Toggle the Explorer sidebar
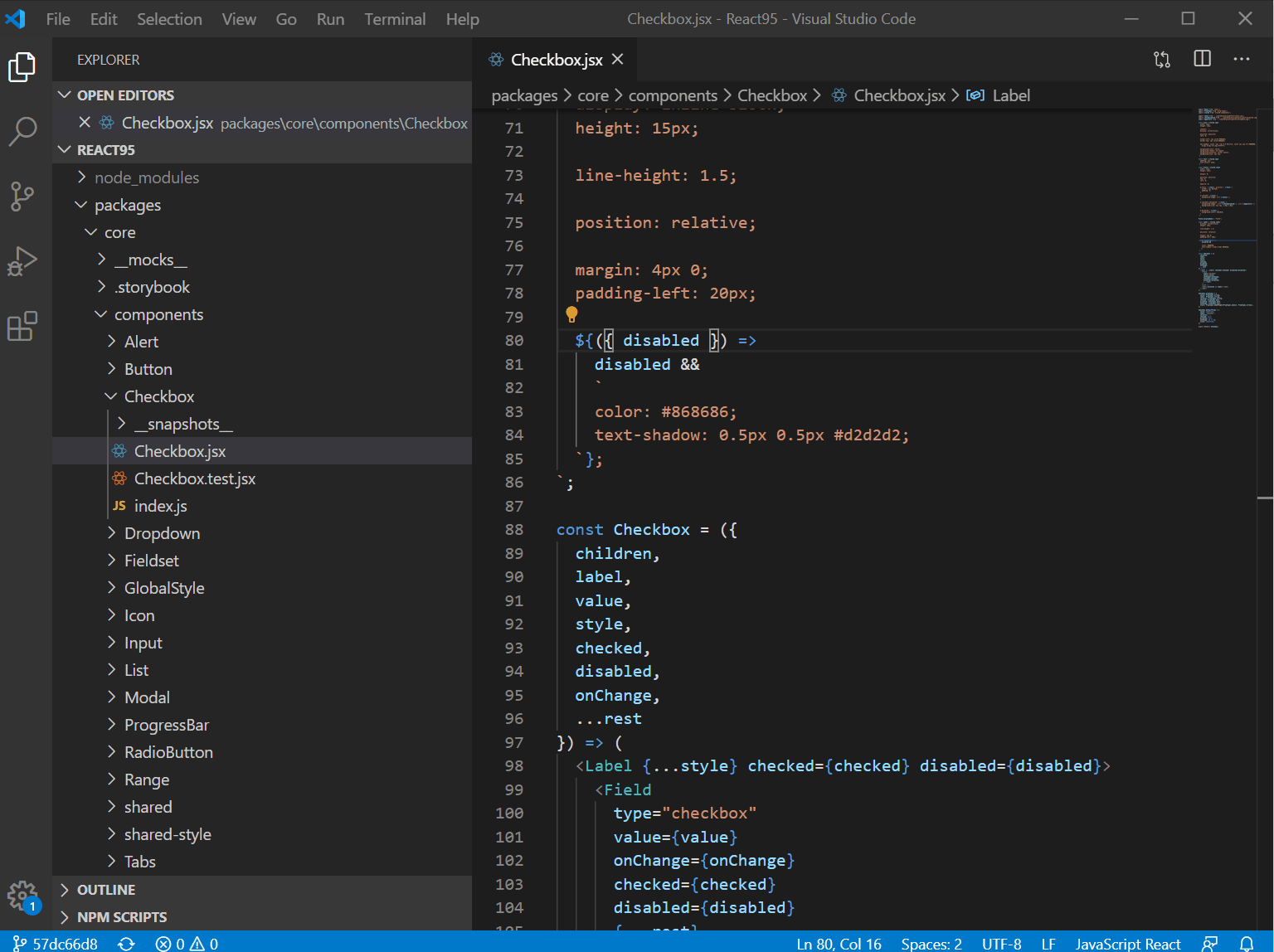This screenshot has height=952, width=1274. click(22, 66)
